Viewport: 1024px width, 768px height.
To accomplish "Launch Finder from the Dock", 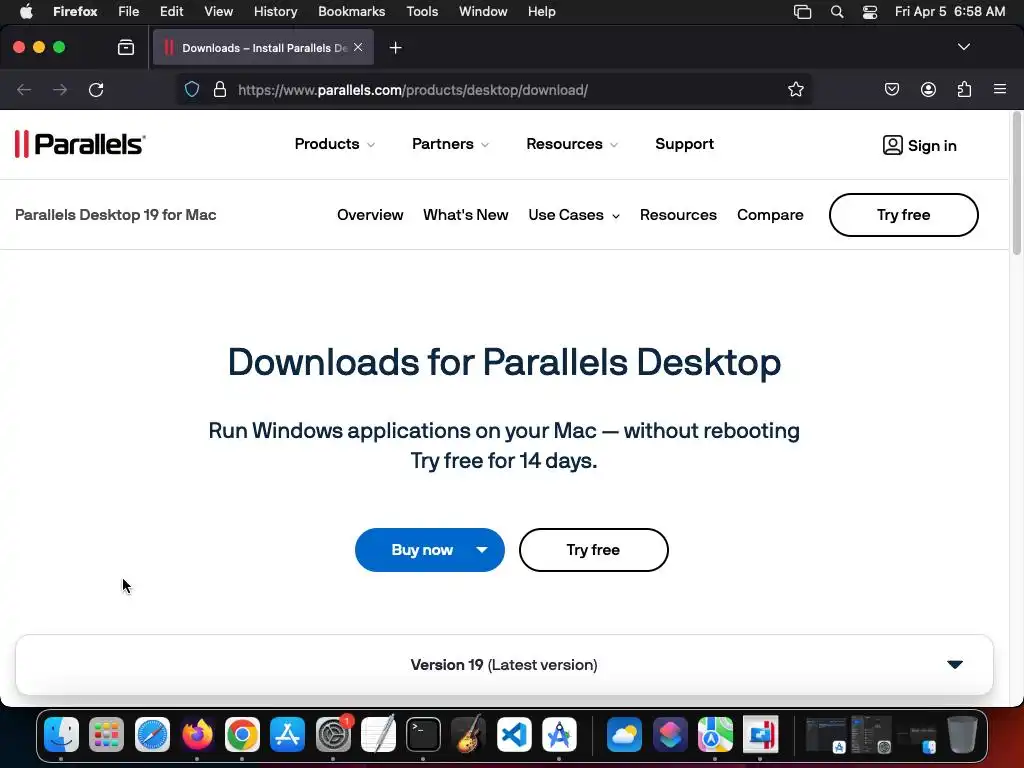I will click(61, 735).
